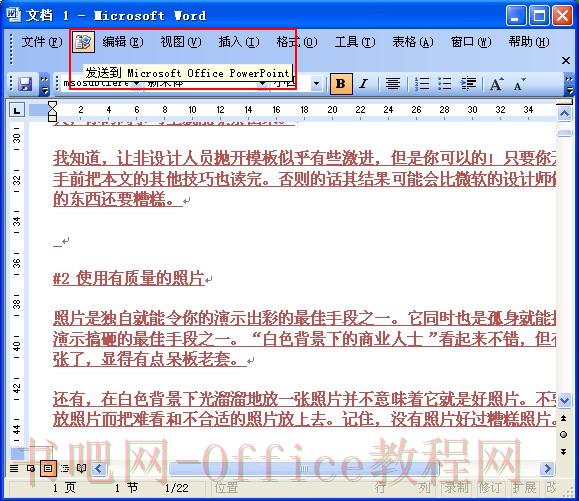Open the 窗口(W) menu
579x501 pixels.
[471, 42]
